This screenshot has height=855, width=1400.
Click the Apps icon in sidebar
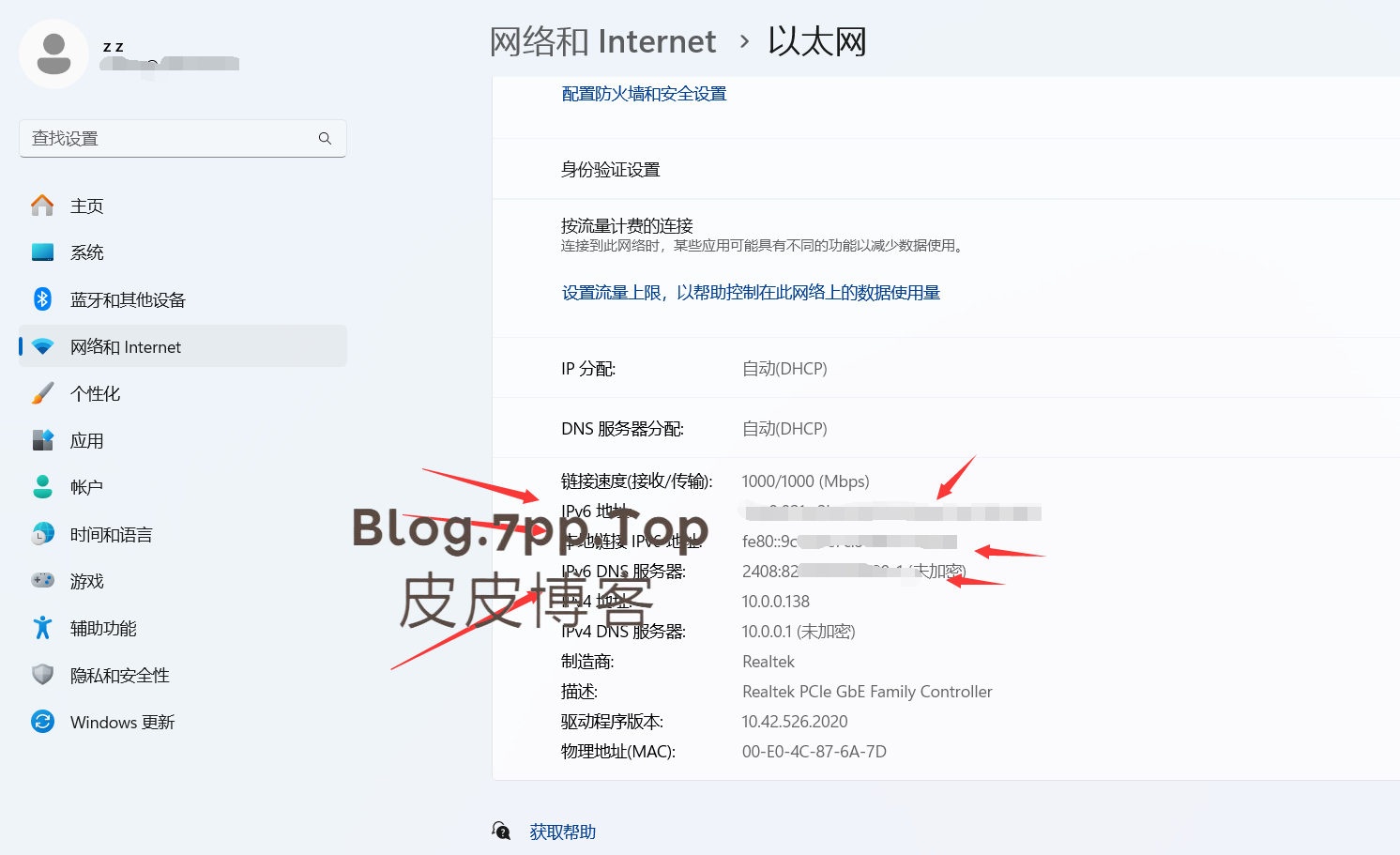(42, 440)
